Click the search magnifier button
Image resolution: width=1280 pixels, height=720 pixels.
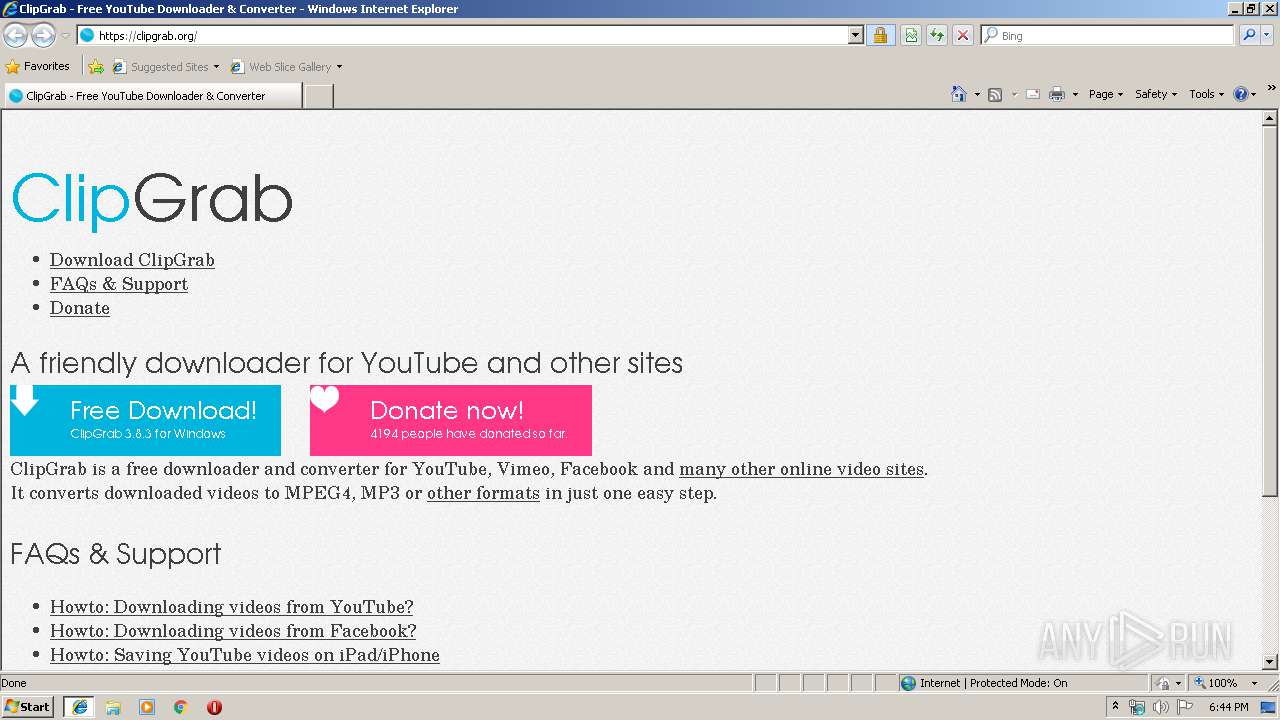1248,35
